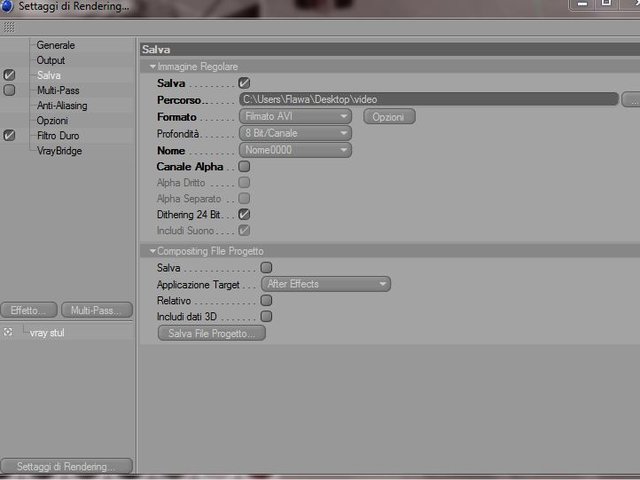Select the Salva entry in the settings list
Viewport: 640px width, 480px height.
click(49, 76)
